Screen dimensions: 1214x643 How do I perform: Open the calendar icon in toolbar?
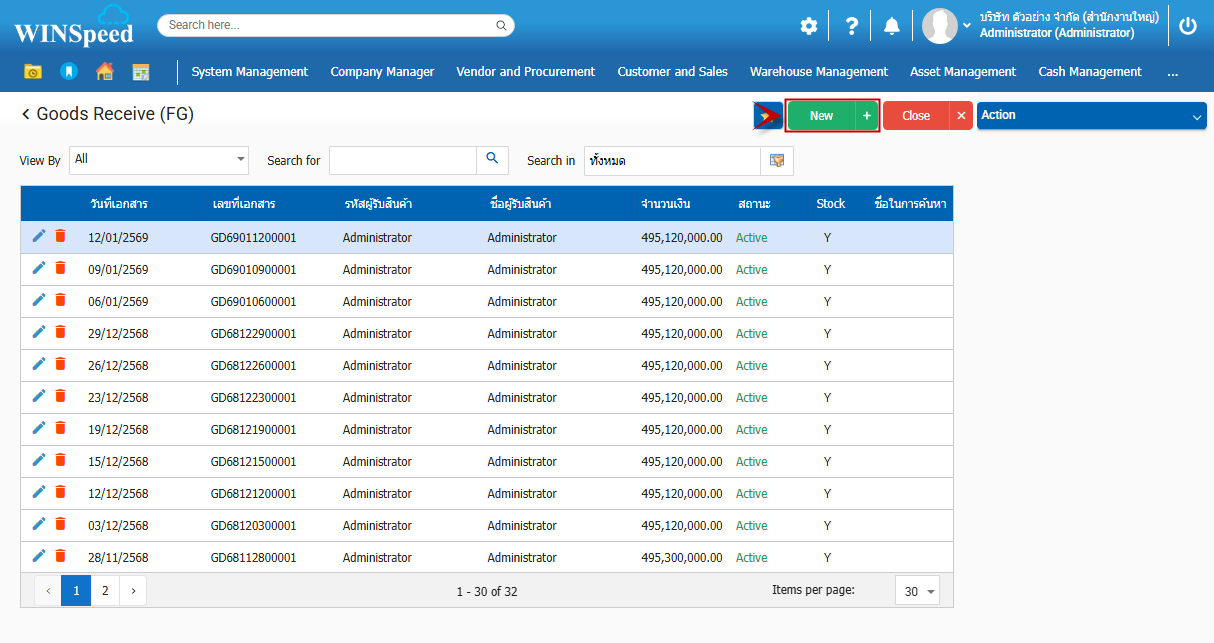pos(140,72)
